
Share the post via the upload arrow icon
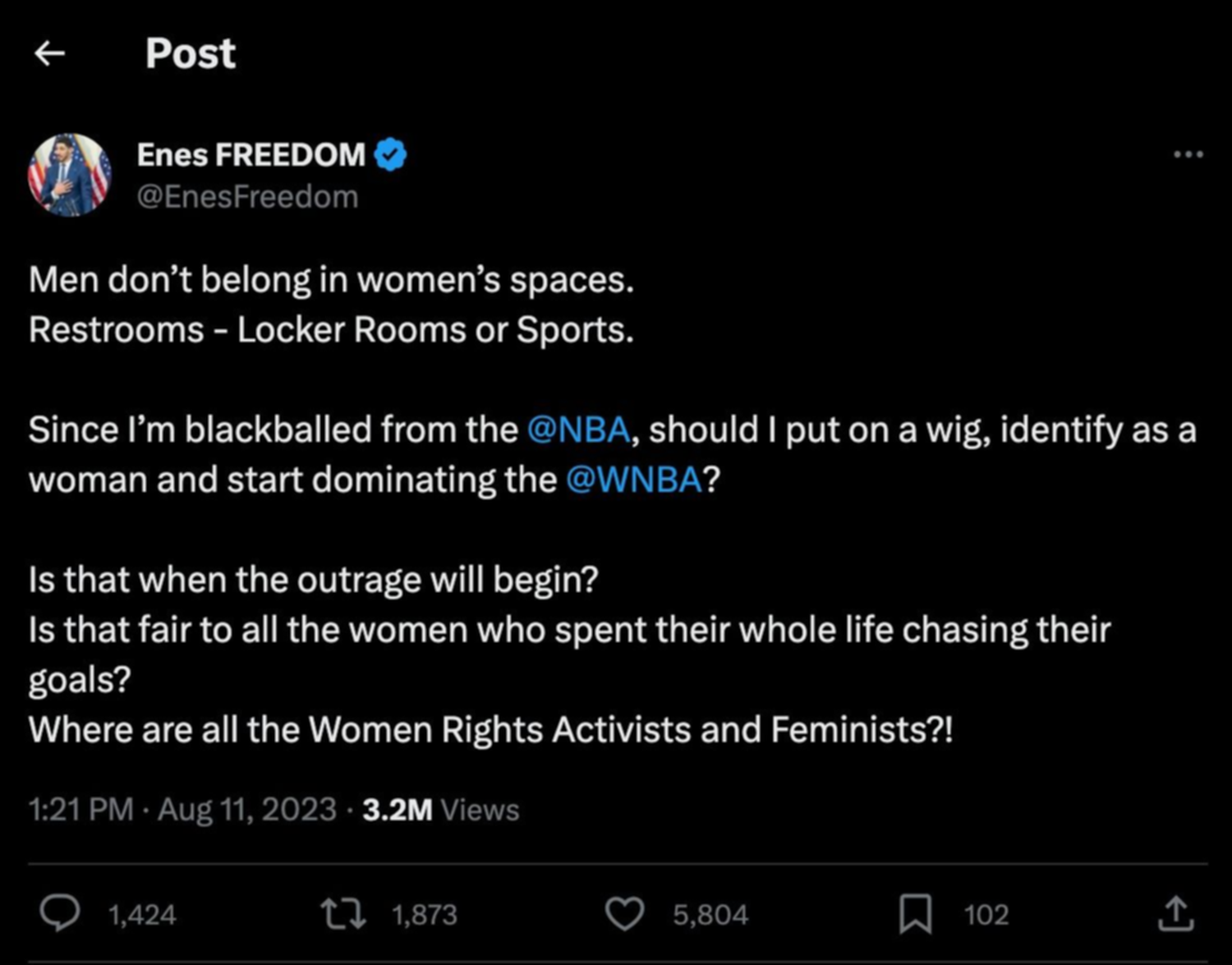(1175, 913)
